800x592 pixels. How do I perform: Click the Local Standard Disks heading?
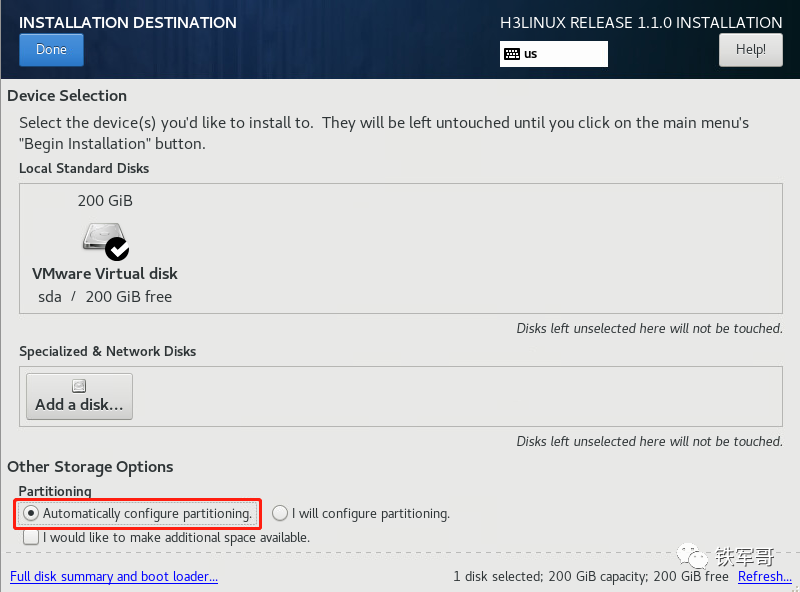(84, 168)
